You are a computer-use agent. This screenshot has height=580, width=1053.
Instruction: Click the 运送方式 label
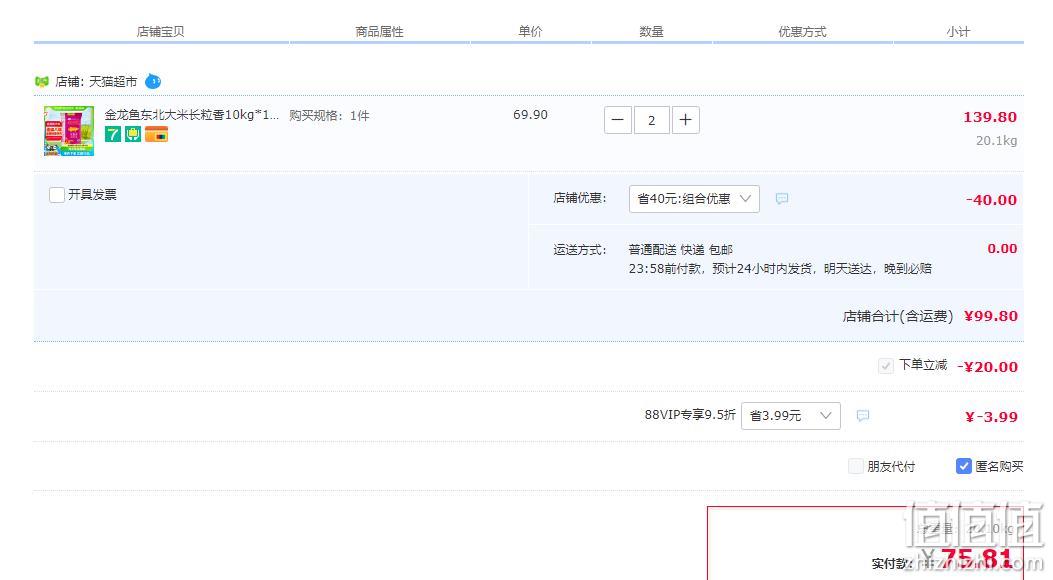(x=580, y=250)
